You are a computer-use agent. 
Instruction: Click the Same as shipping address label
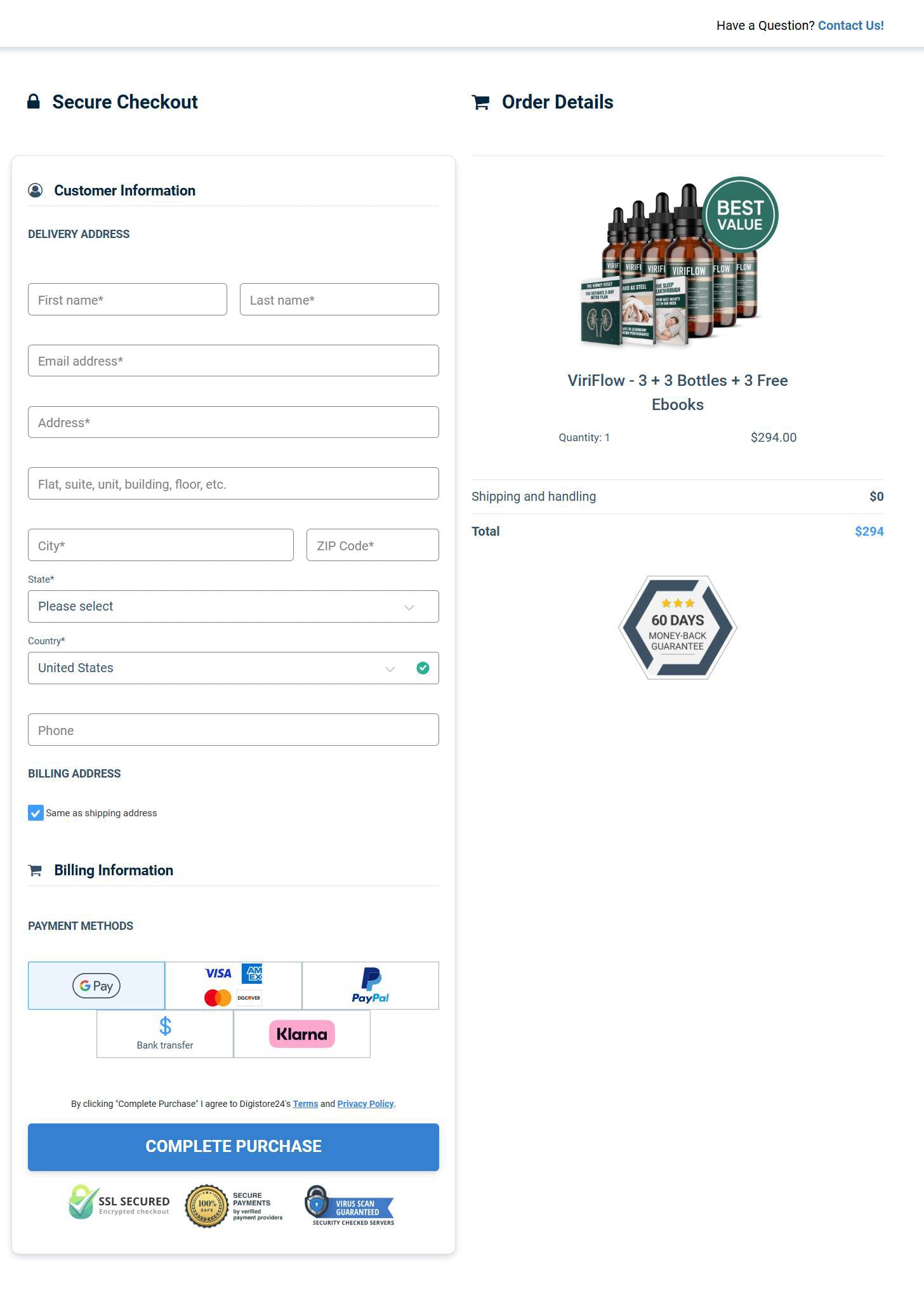coord(101,813)
